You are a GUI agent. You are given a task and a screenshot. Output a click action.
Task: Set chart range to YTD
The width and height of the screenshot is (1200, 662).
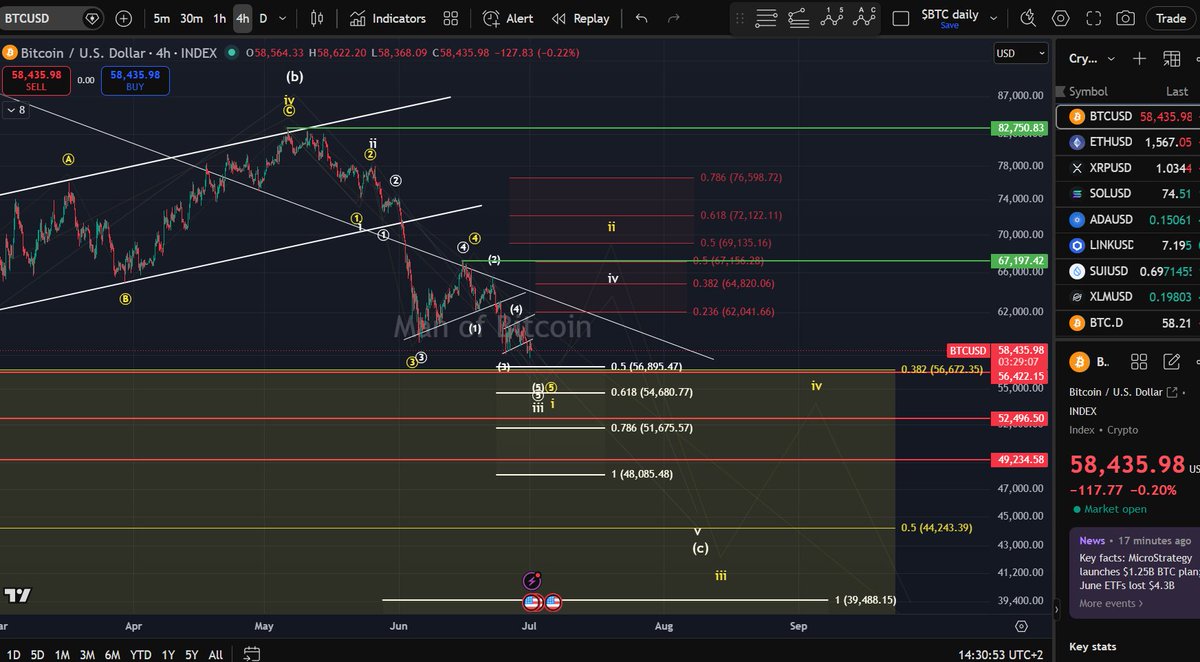[x=141, y=655]
